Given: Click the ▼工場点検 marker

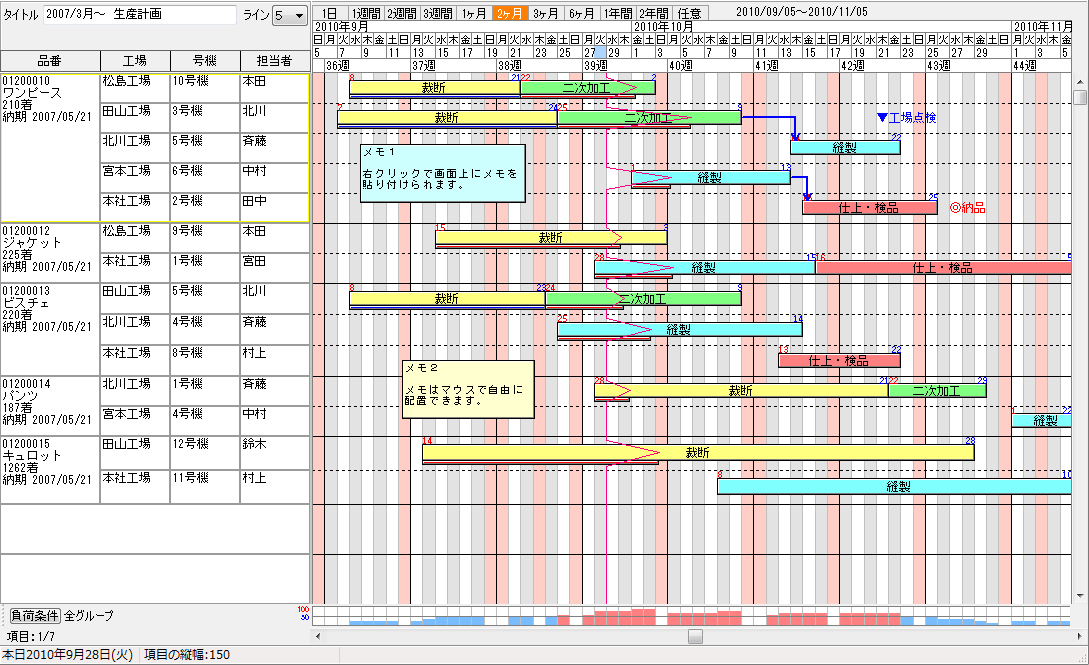Looking at the screenshot, I should [x=906, y=118].
